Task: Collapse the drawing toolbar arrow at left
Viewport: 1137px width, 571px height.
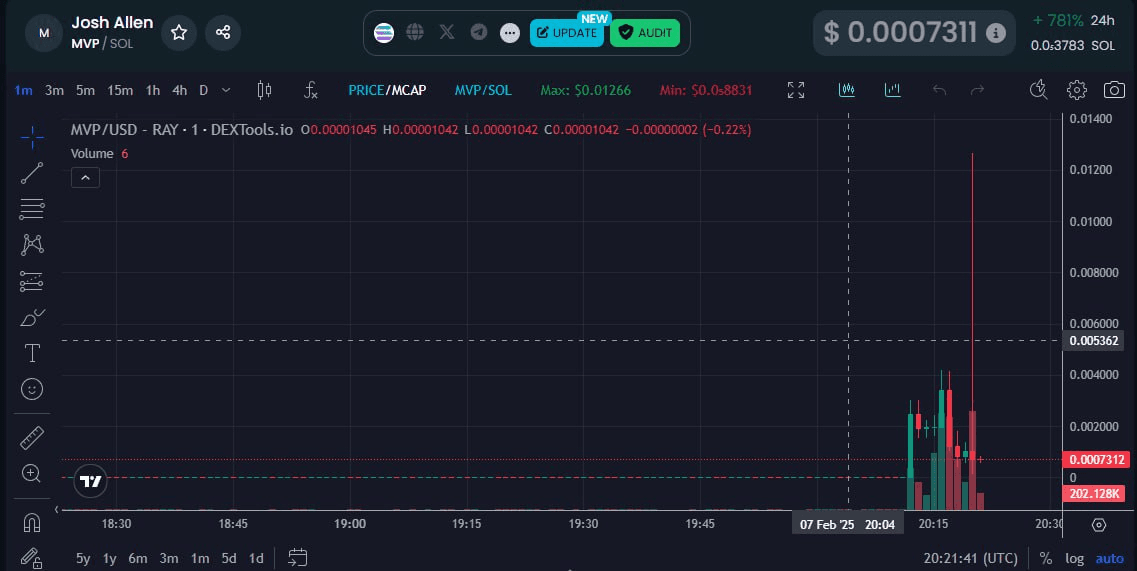Action: tap(57, 510)
